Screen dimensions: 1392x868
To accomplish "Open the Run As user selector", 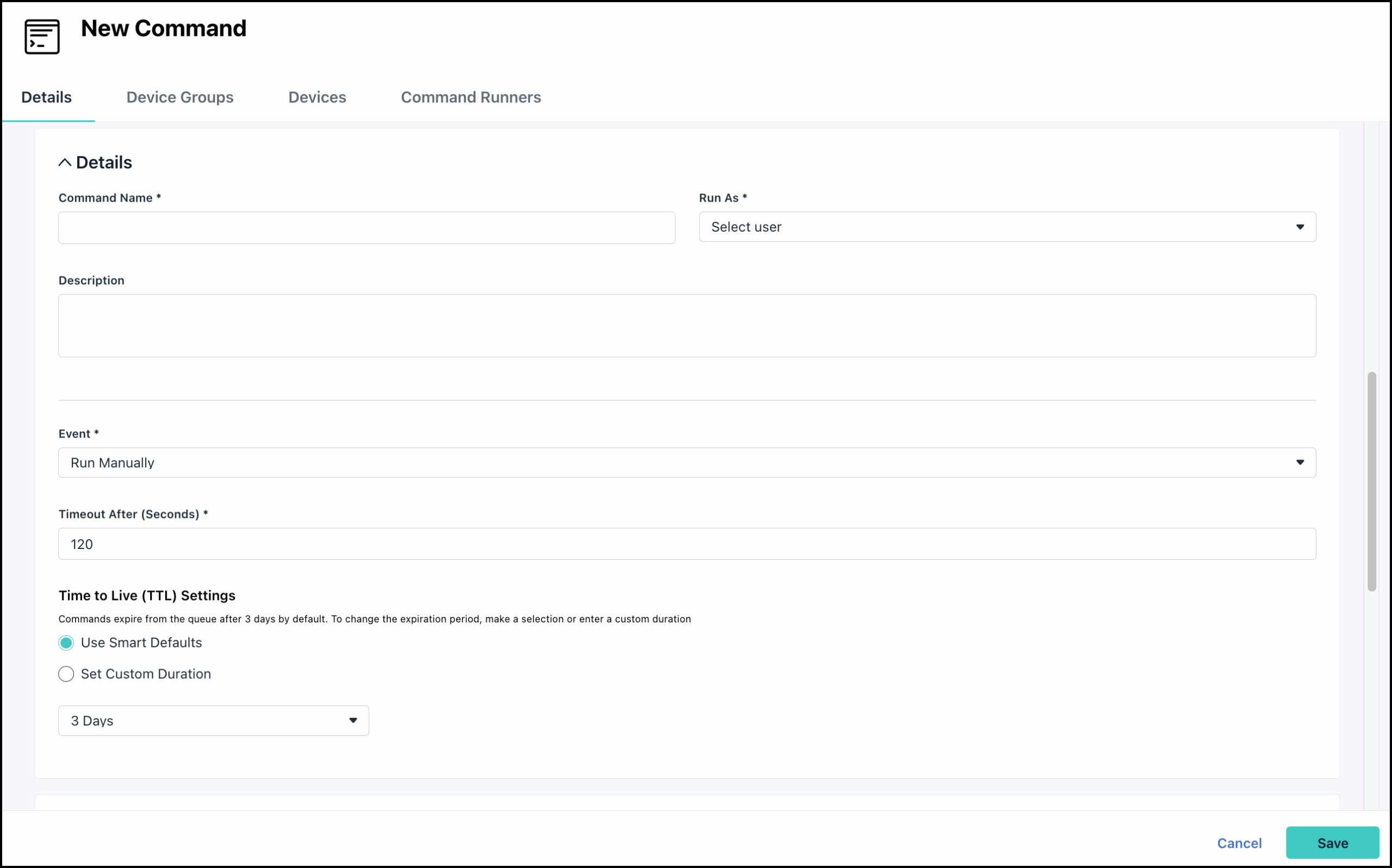I will coord(1006,227).
